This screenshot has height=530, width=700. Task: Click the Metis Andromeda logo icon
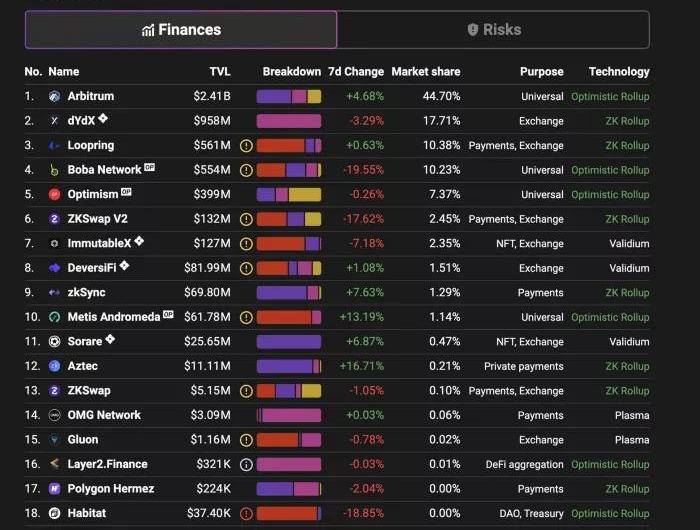pyautogui.click(x=55, y=317)
